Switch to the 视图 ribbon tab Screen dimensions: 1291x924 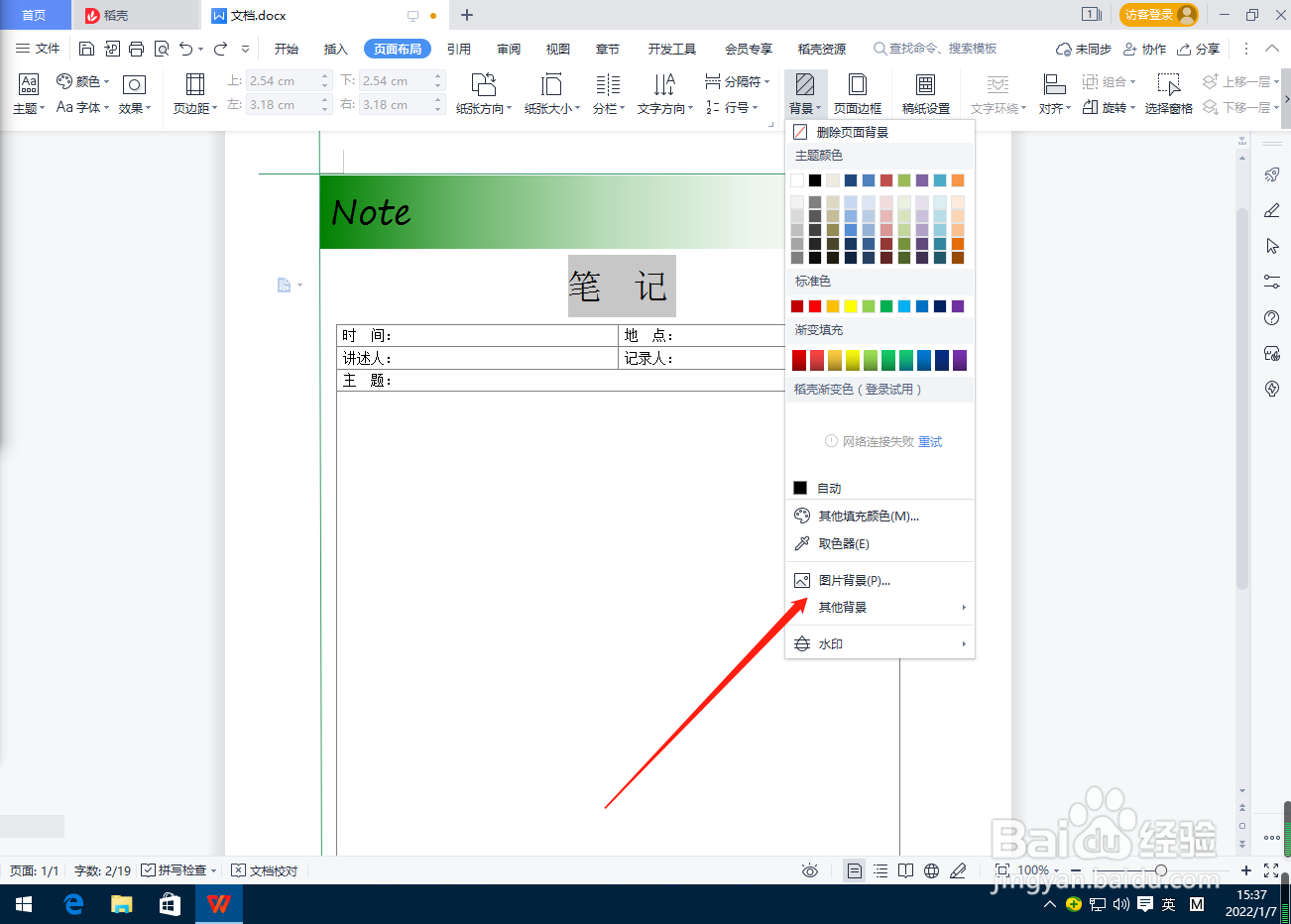click(558, 49)
